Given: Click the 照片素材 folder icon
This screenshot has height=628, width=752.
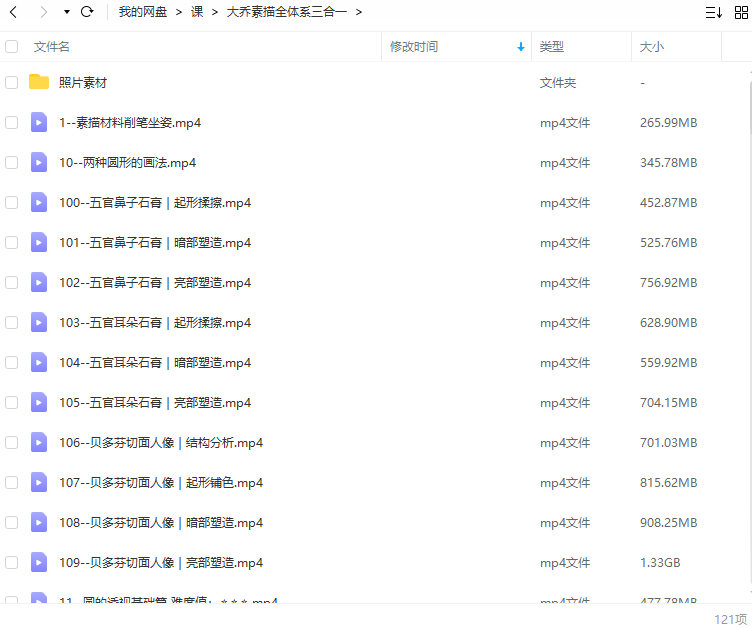Looking at the screenshot, I should click(x=39, y=82).
